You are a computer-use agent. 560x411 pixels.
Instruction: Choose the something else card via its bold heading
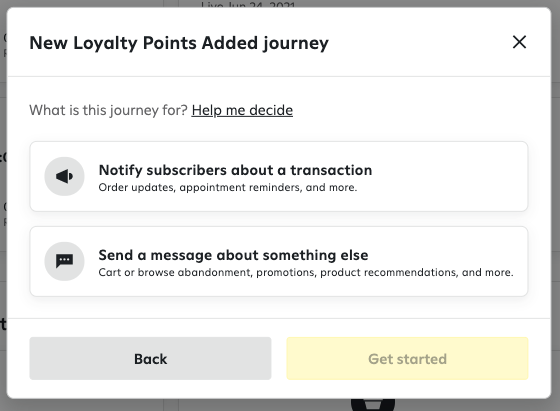coord(233,255)
